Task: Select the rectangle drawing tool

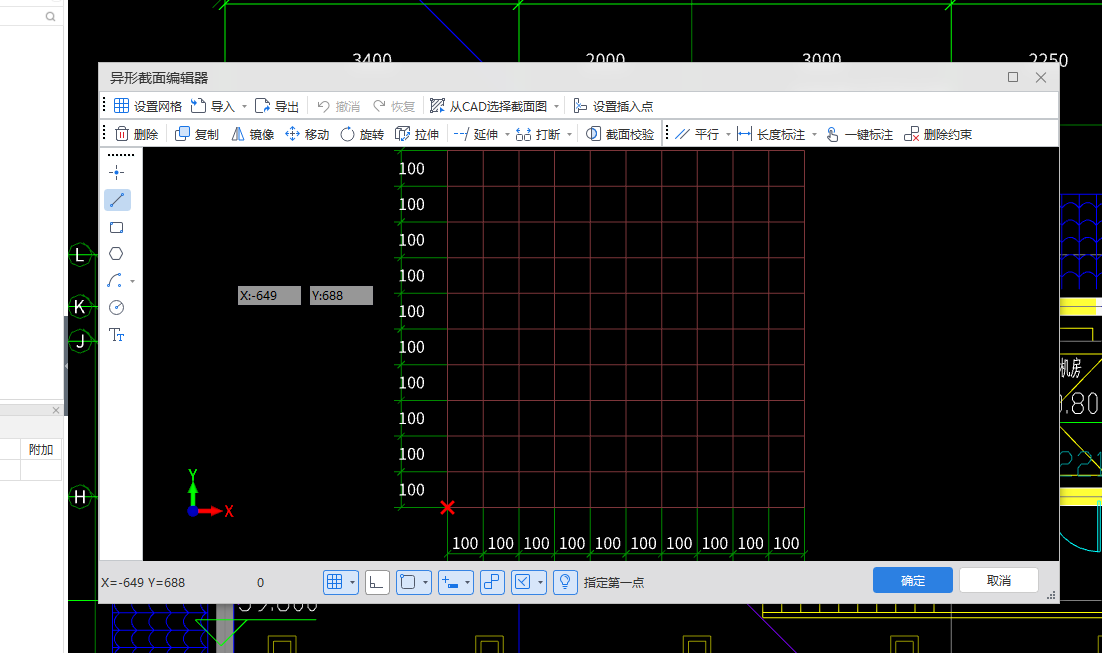Action: (117, 227)
